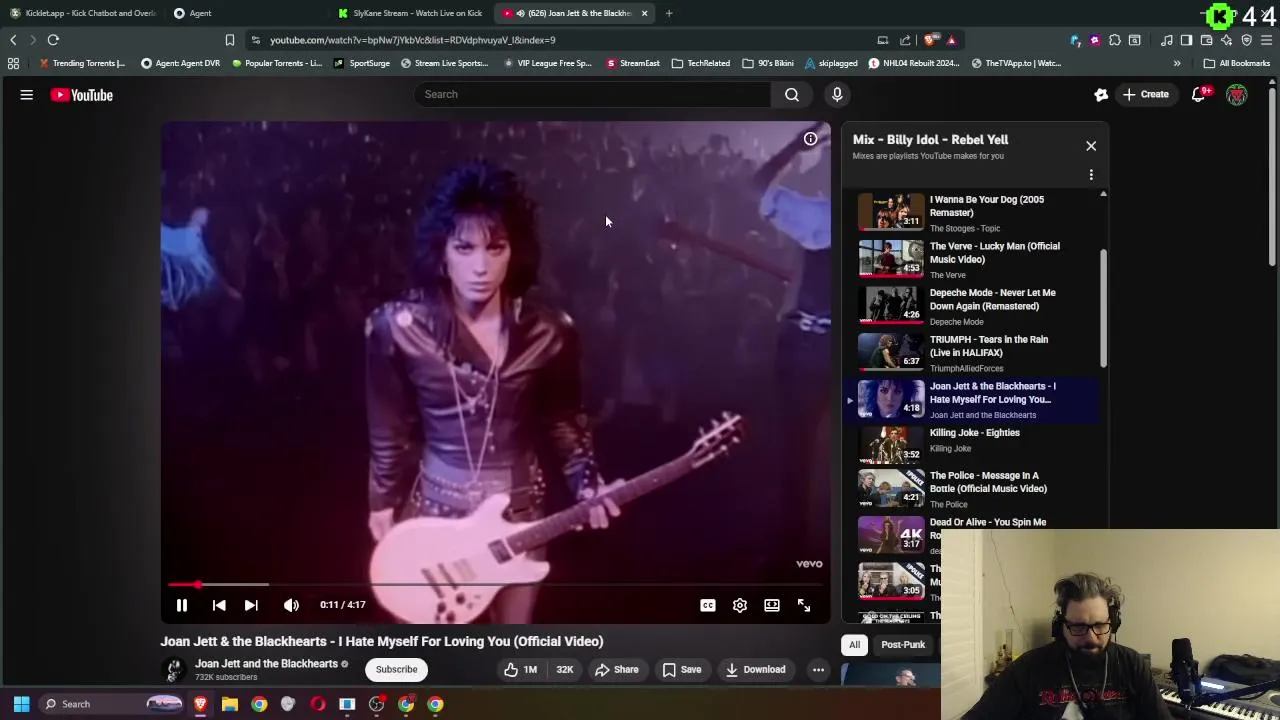Skip to the previous video
Screen dimensions: 1280x720
click(x=219, y=605)
